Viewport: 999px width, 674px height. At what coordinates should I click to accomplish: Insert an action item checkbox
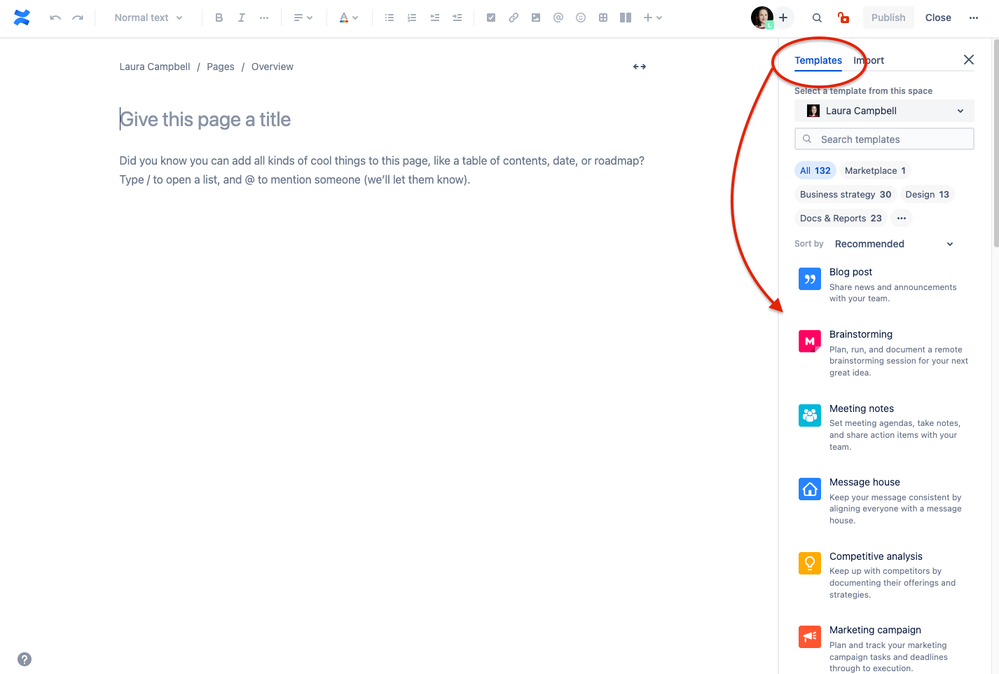490,17
